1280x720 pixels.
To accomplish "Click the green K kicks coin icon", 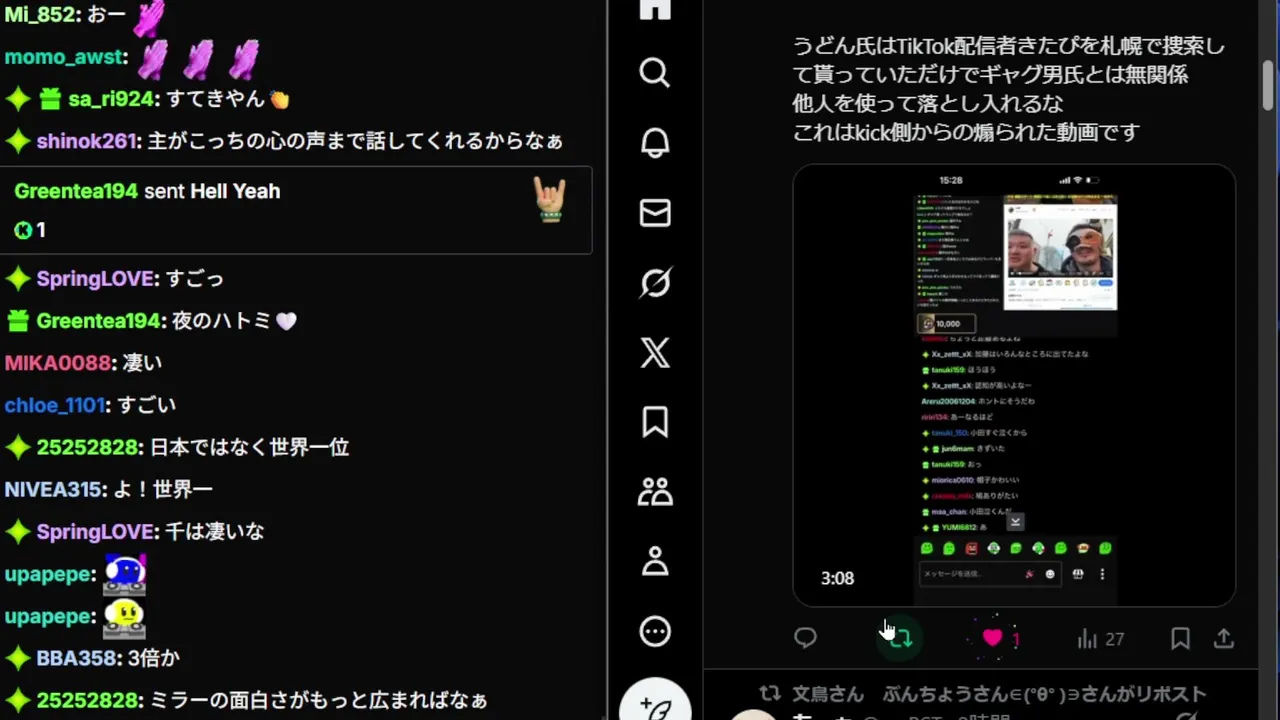I will [x=23, y=231].
